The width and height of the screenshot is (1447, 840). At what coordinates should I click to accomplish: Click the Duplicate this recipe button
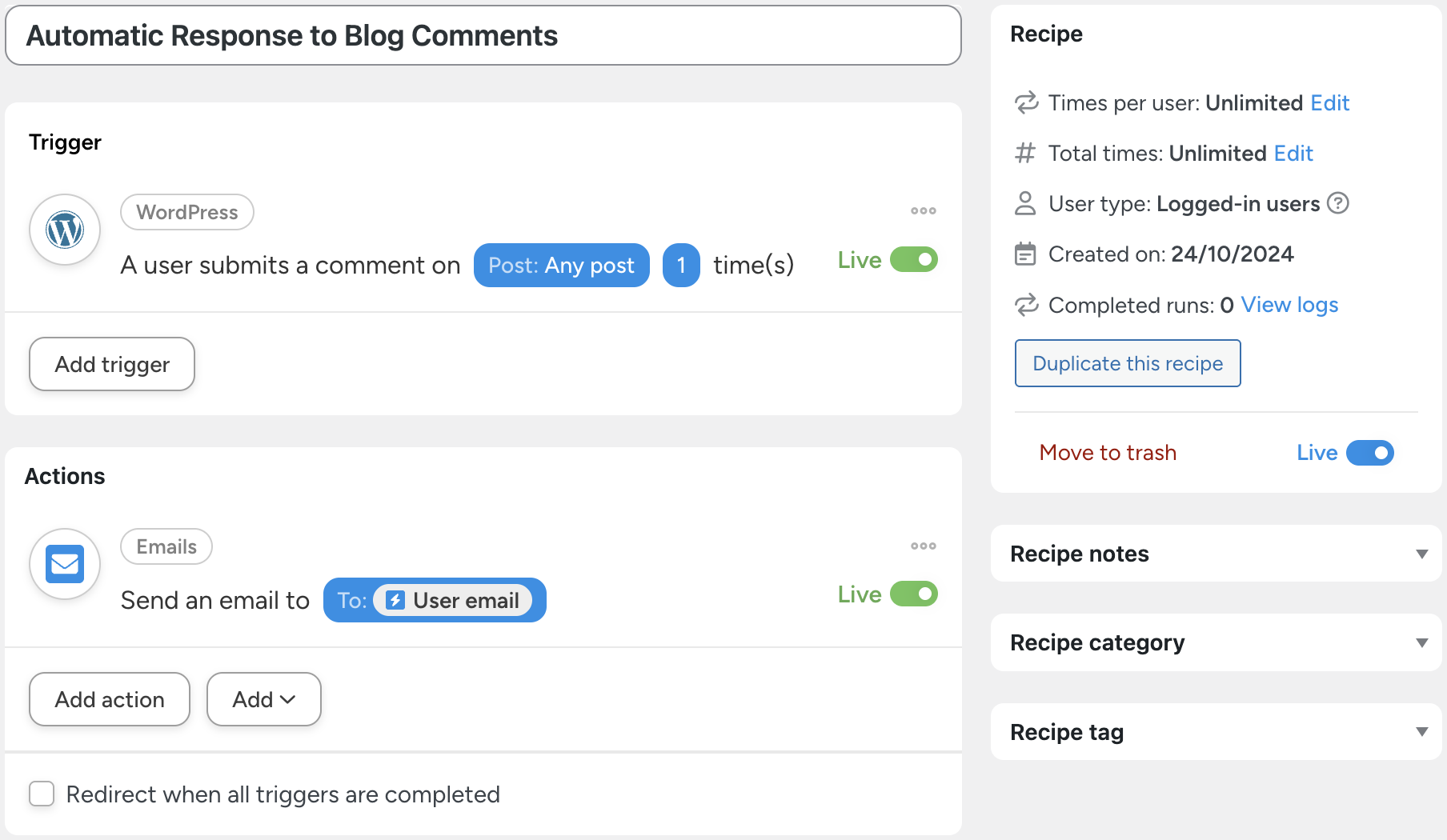coord(1128,363)
